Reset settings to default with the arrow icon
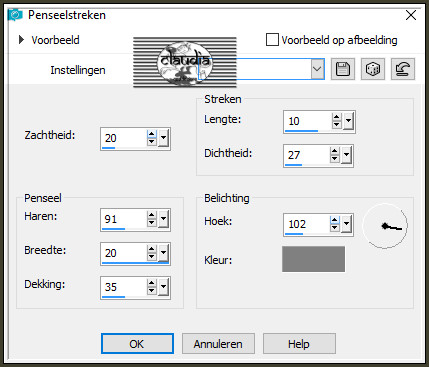The height and width of the screenshot is (367, 429). 403,69
